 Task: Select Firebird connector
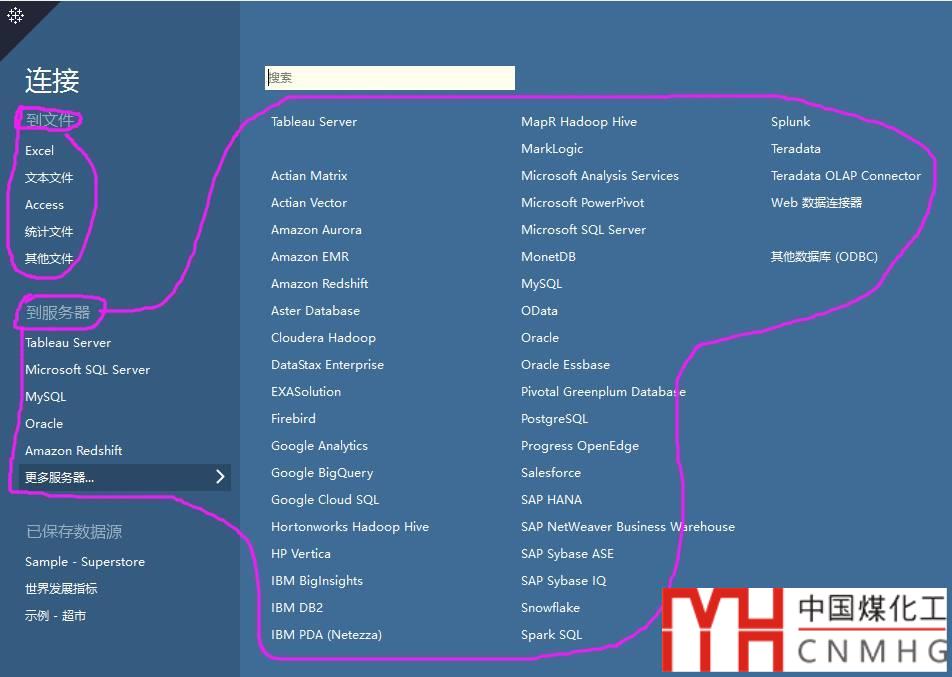pos(293,418)
